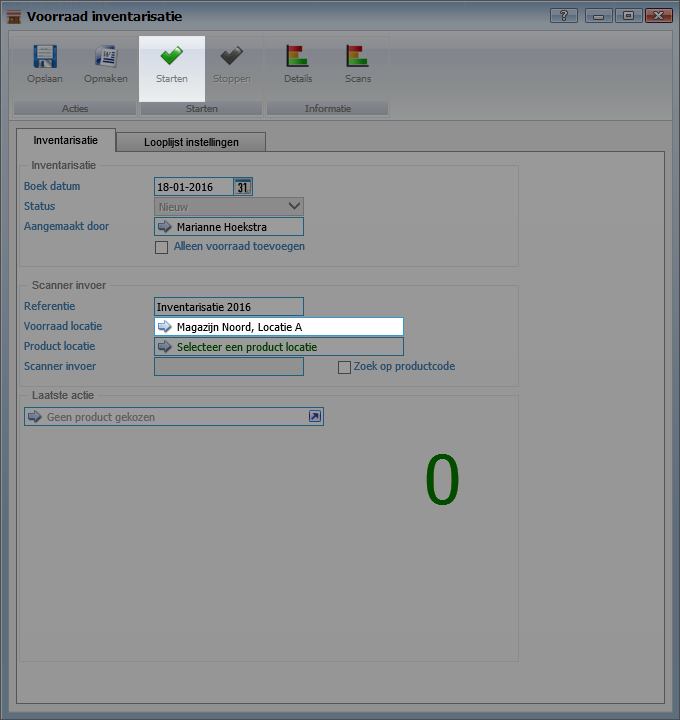Toggle Zoek op productcode checkbox
The image size is (680, 720).
(x=344, y=367)
